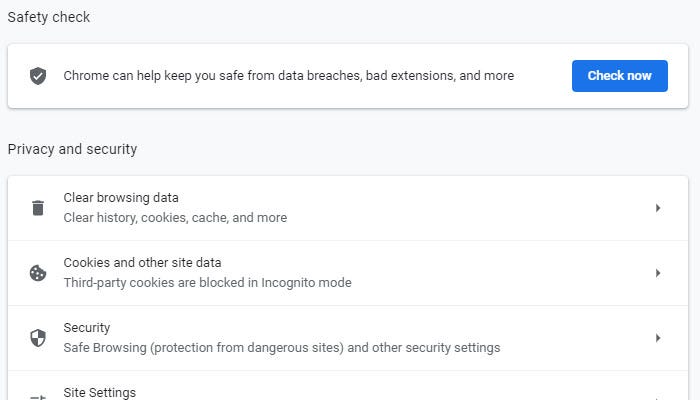Click 'Clear history, cookies, cache, and more' text
This screenshot has height=400, width=700.
tap(175, 218)
